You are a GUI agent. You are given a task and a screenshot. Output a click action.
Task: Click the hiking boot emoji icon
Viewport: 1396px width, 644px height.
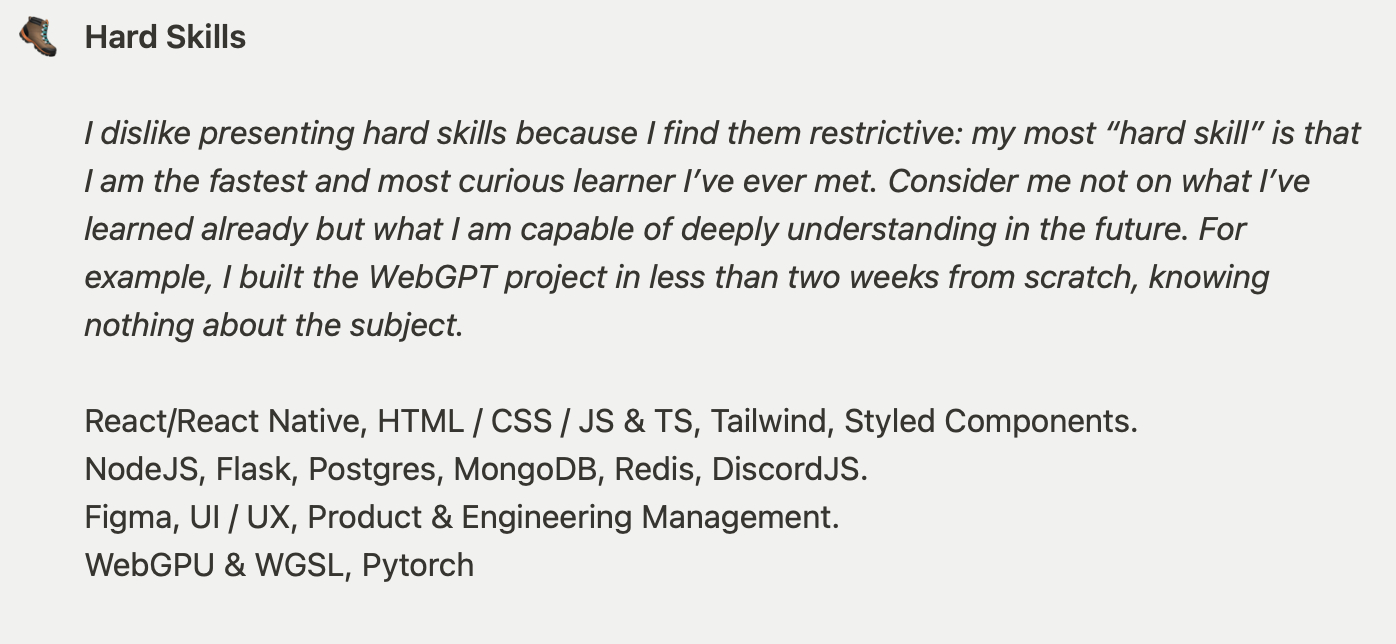click(38, 36)
